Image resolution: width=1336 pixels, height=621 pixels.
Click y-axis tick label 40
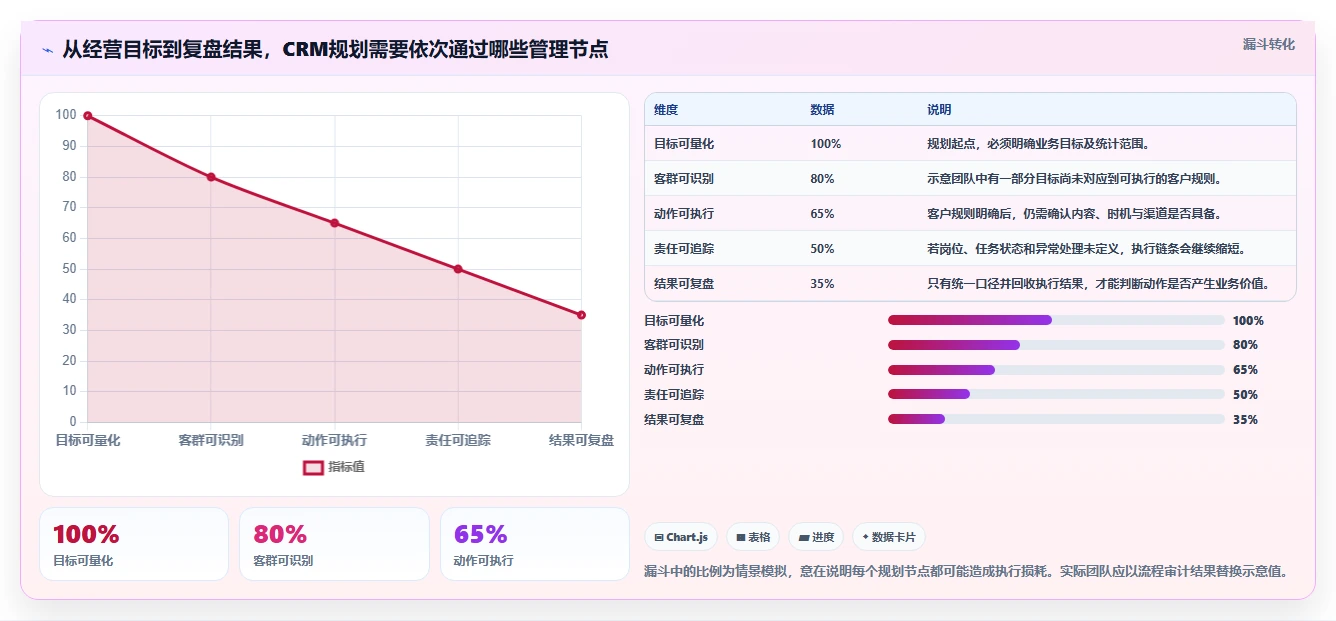coord(69,299)
